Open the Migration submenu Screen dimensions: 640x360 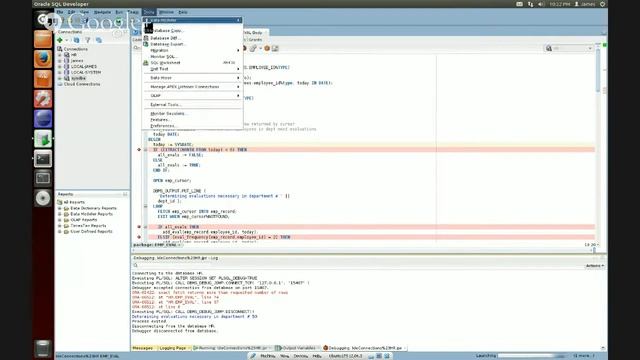click(192, 50)
